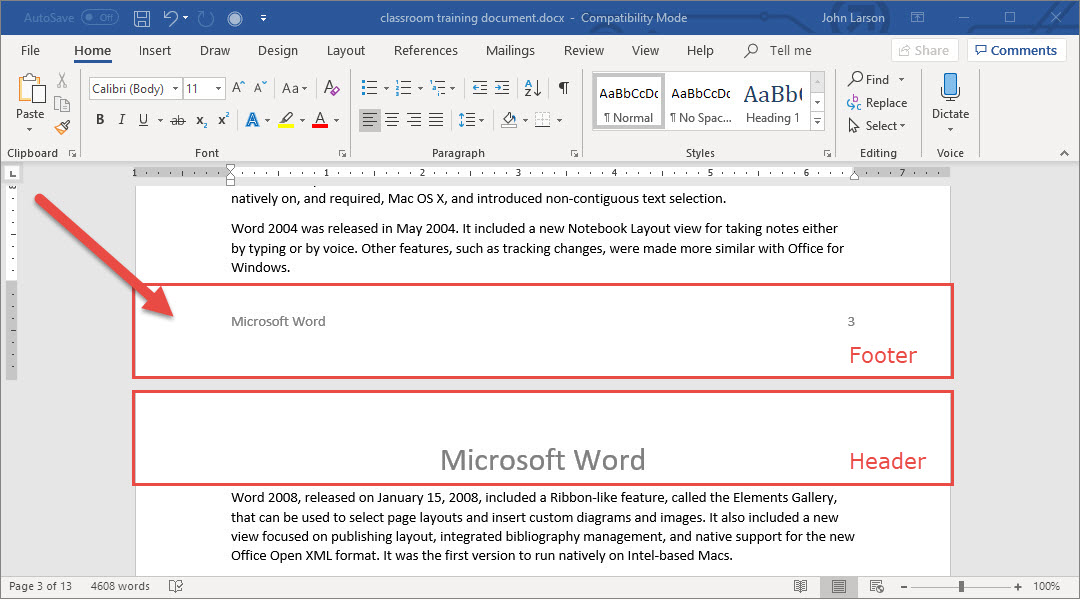This screenshot has height=600, width=1080.
Task: Click the Comments button
Action: click(x=1015, y=50)
